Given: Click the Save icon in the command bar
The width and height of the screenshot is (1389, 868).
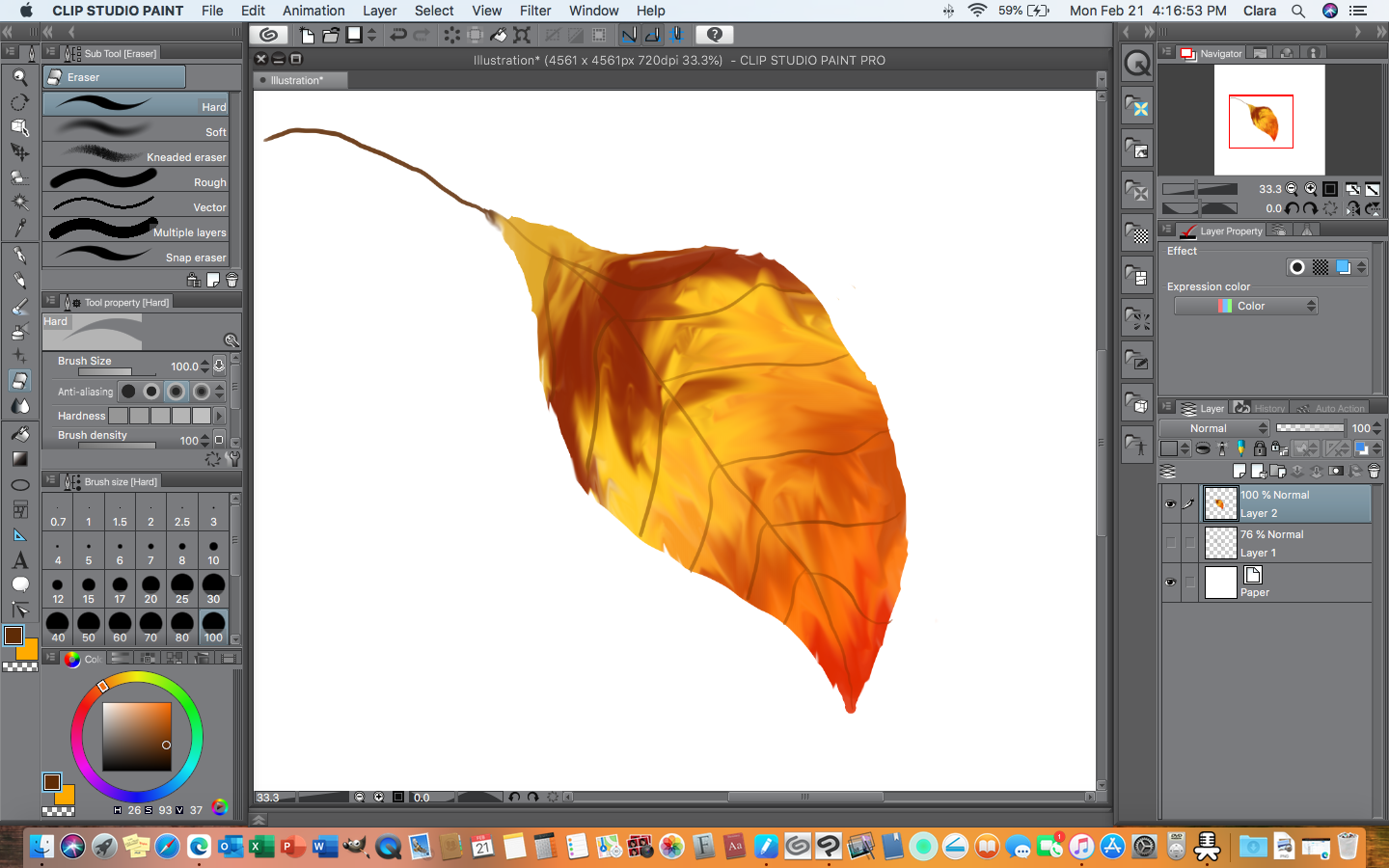Looking at the screenshot, I should click(354, 35).
